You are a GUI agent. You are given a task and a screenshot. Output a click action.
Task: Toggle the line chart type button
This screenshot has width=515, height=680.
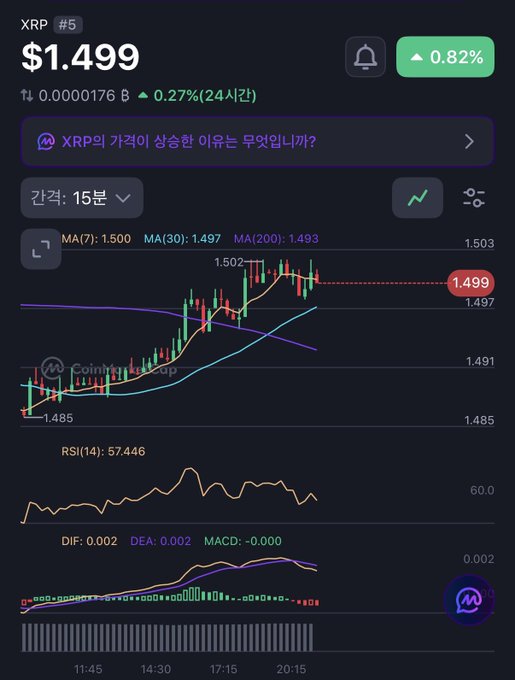click(x=417, y=198)
